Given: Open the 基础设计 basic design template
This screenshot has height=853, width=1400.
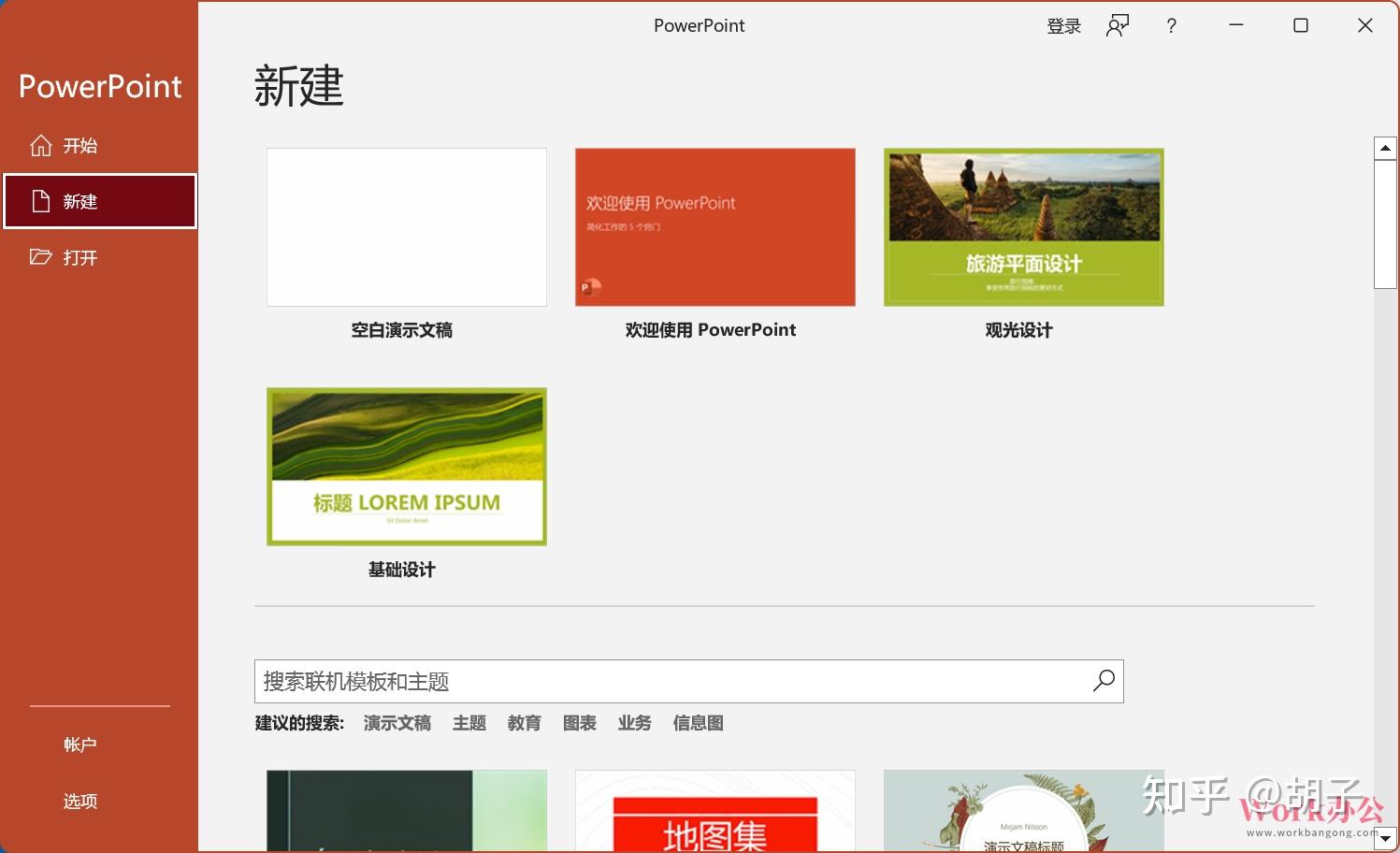Looking at the screenshot, I should (406, 466).
